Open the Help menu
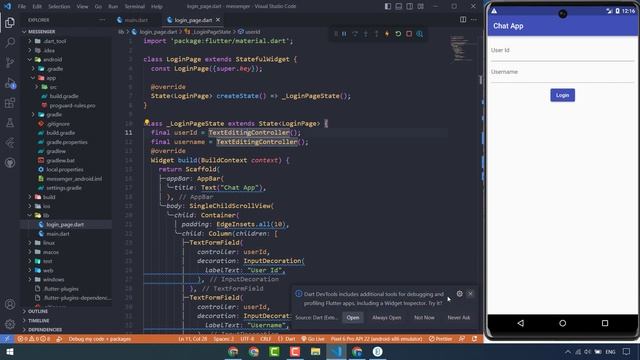This screenshot has height=360, width=640. pos(157,7)
